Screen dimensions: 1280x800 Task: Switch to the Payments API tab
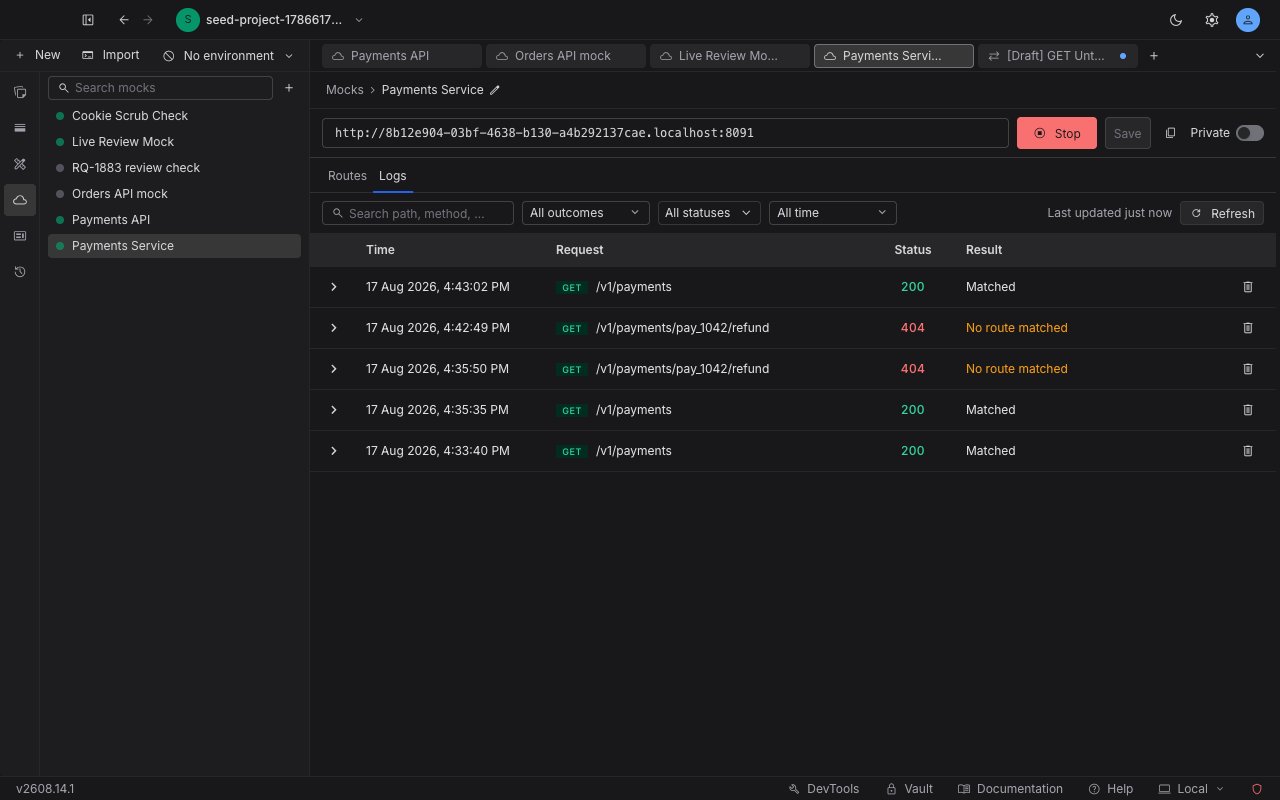[402, 56]
